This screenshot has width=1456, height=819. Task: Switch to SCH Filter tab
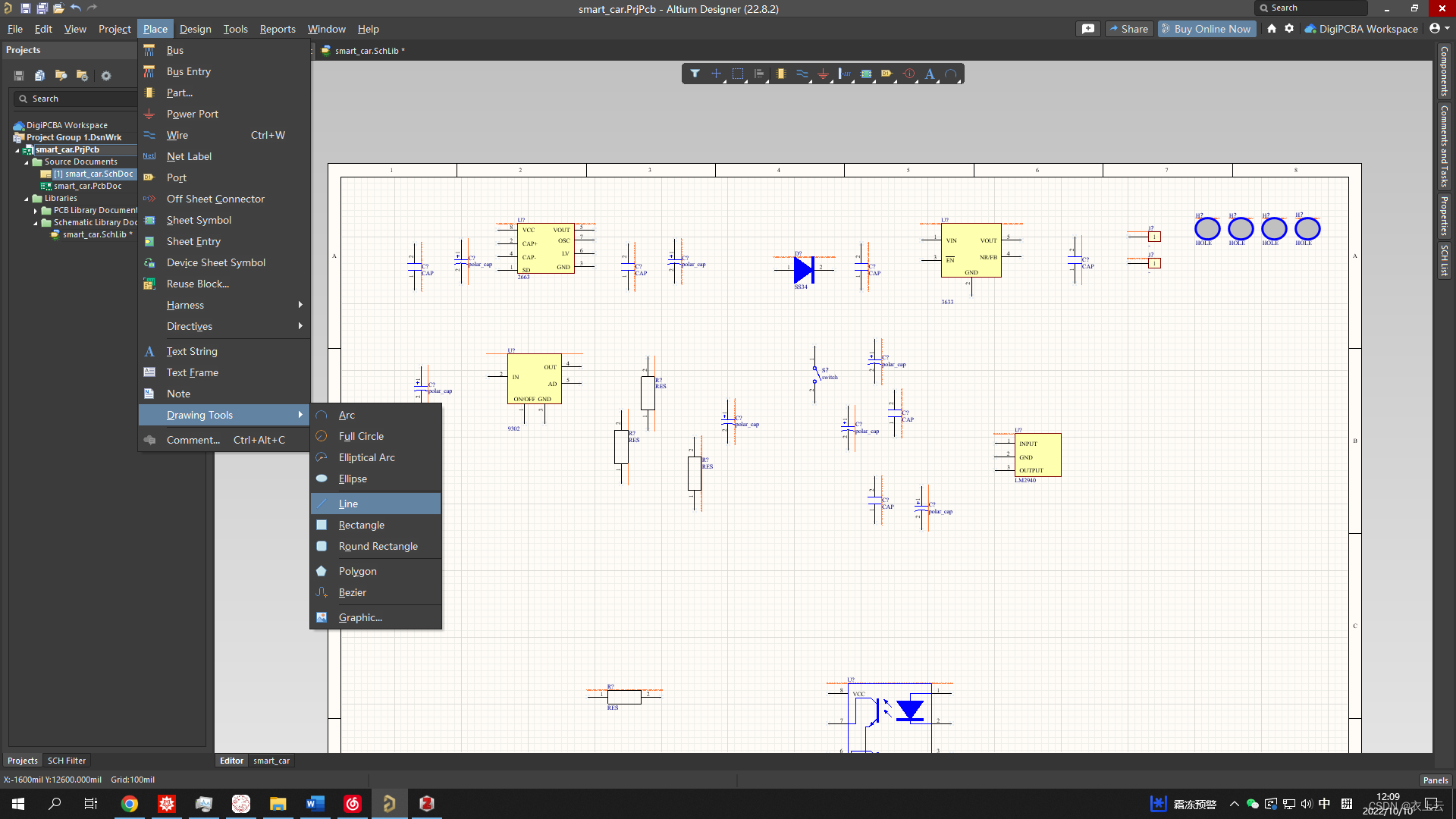(x=67, y=761)
